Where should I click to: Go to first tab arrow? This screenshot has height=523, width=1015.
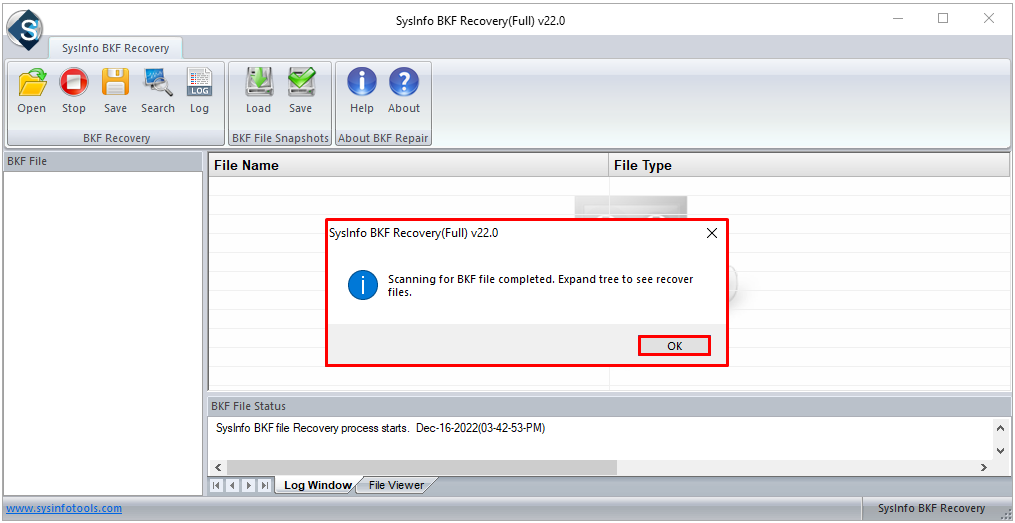pos(217,485)
